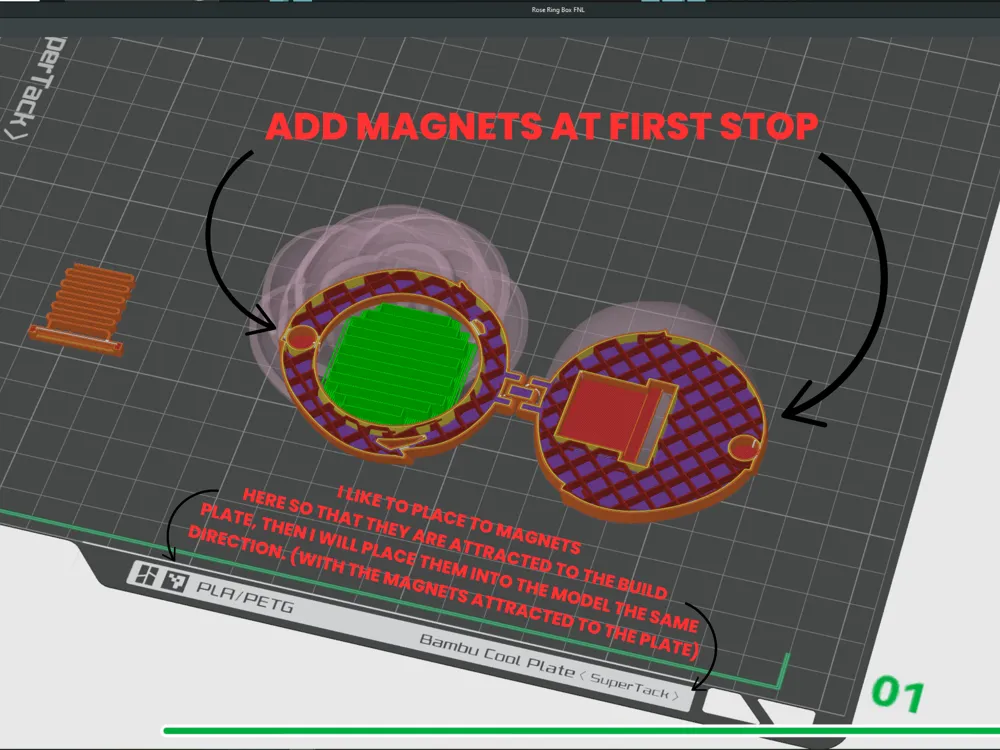Click the QR-style plate identifier icon
Screen dimensions: 1000x750
(x=174, y=580)
